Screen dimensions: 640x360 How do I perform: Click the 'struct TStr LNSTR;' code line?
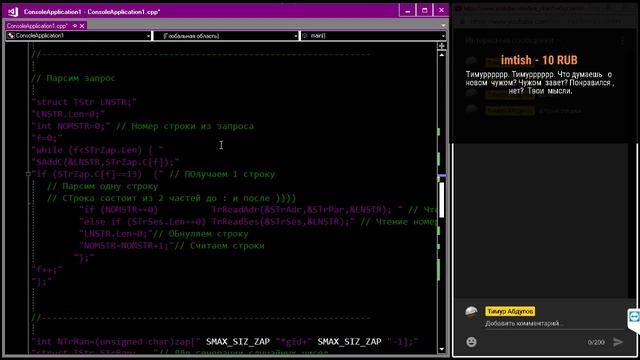tap(84, 102)
